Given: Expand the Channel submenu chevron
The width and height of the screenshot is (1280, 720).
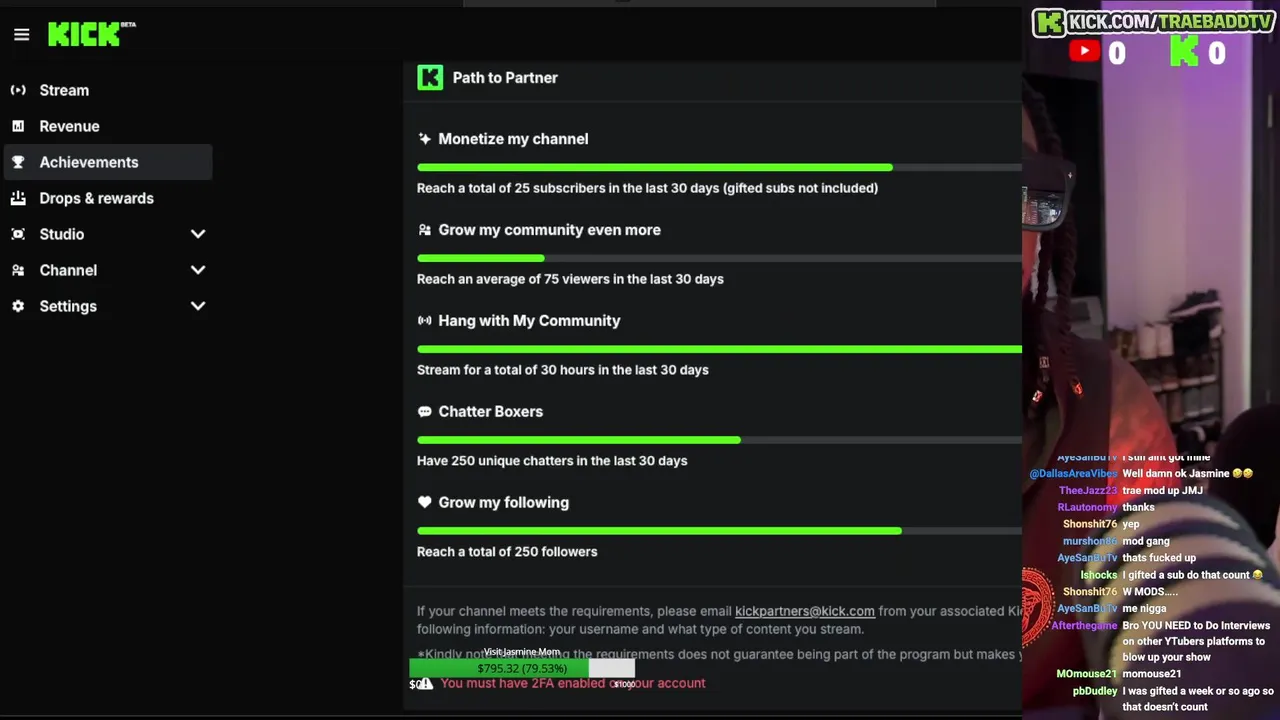Looking at the screenshot, I should (198, 270).
